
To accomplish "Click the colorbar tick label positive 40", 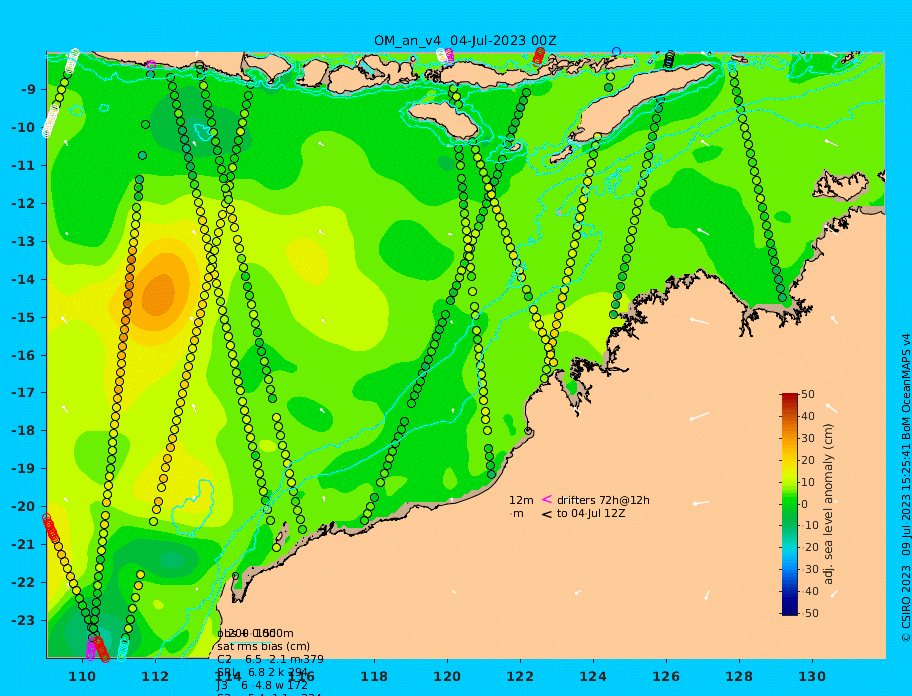I will 808,416.
